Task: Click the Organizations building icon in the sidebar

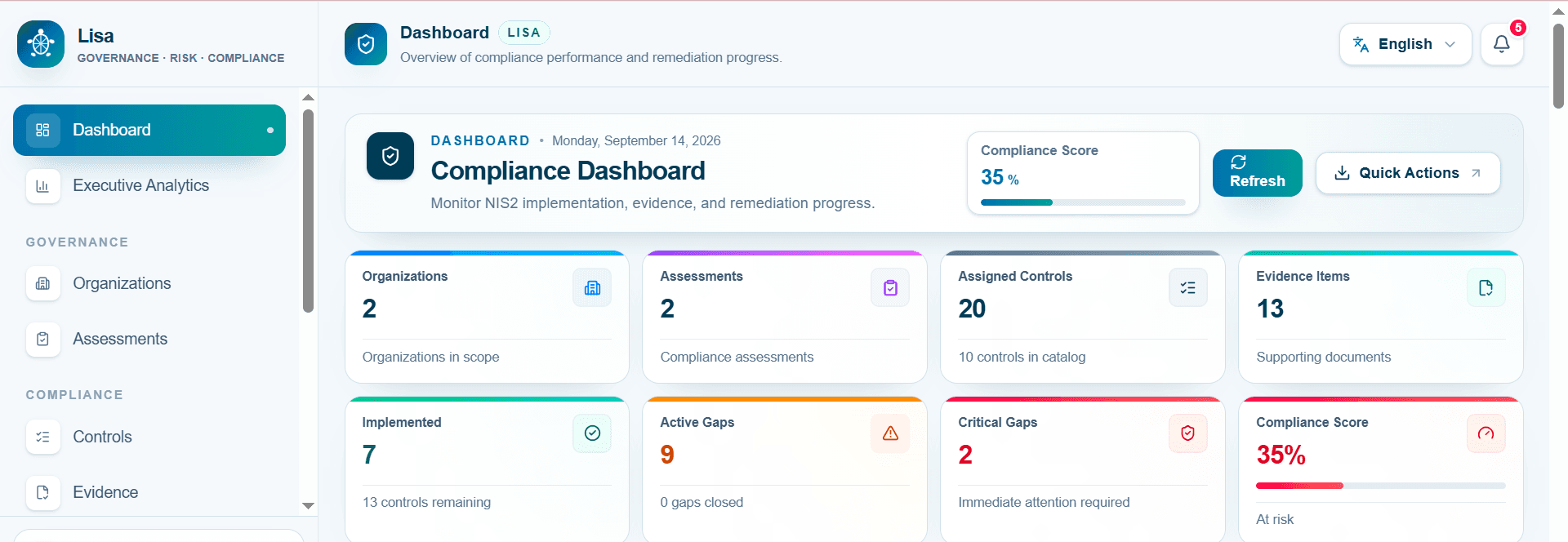Action: [43, 283]
